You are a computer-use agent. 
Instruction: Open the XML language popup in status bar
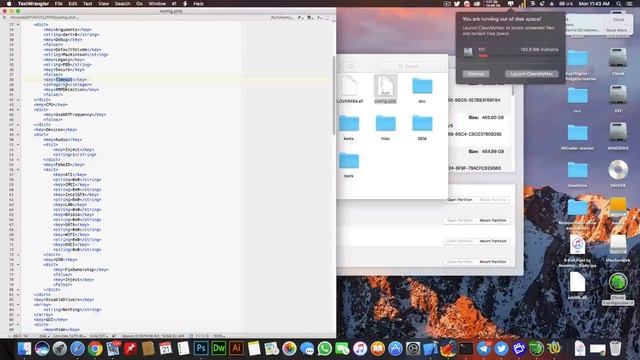[43, 336]
